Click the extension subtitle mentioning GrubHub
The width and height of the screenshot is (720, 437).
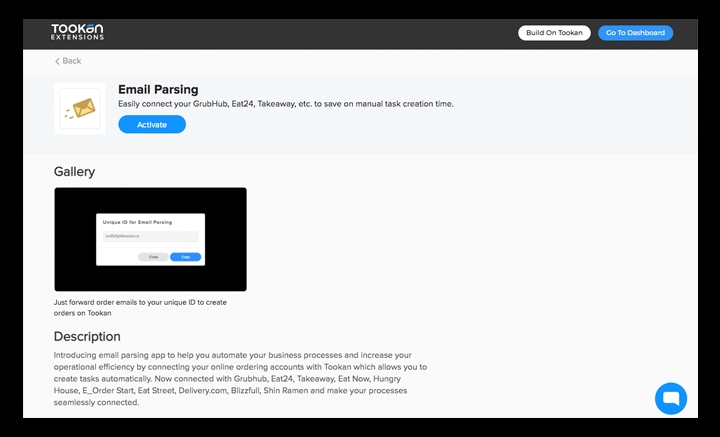(285, 104)
